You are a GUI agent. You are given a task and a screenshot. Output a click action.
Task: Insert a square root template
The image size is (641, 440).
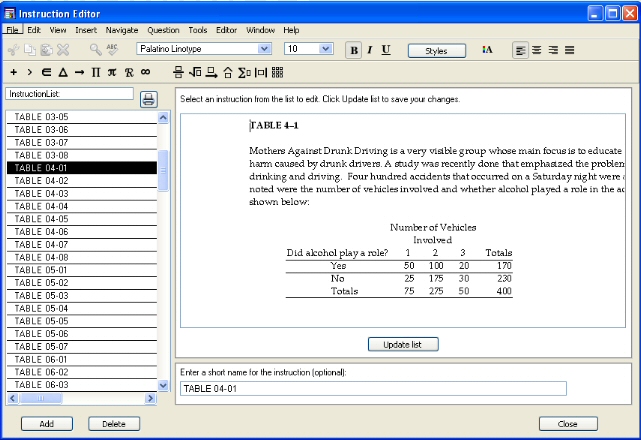coord(195,72)
